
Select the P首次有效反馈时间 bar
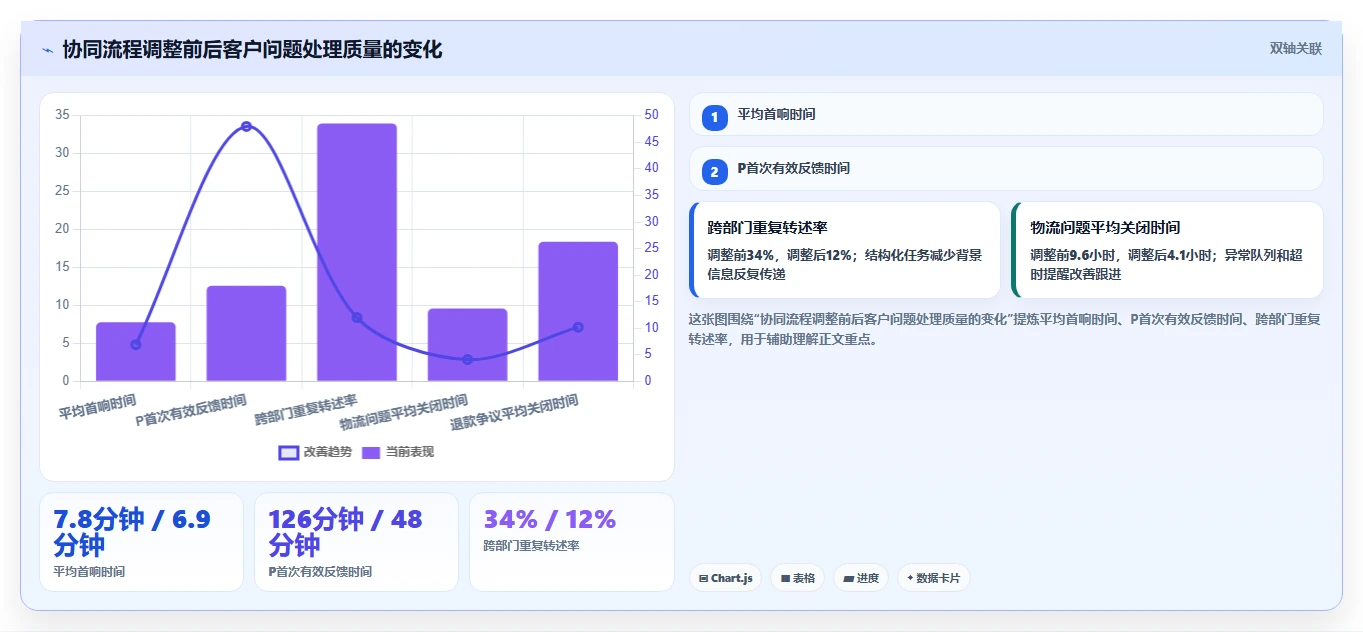246,333
